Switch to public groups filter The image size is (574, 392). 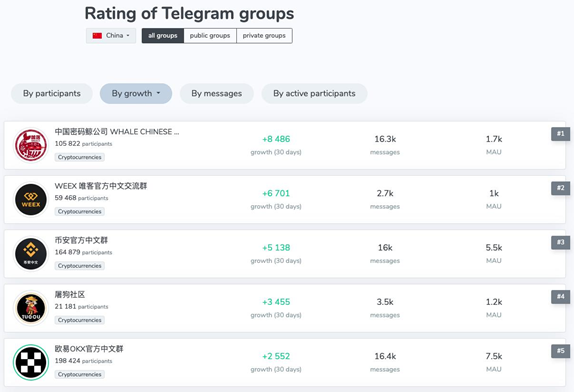click(x=210, y=36)
